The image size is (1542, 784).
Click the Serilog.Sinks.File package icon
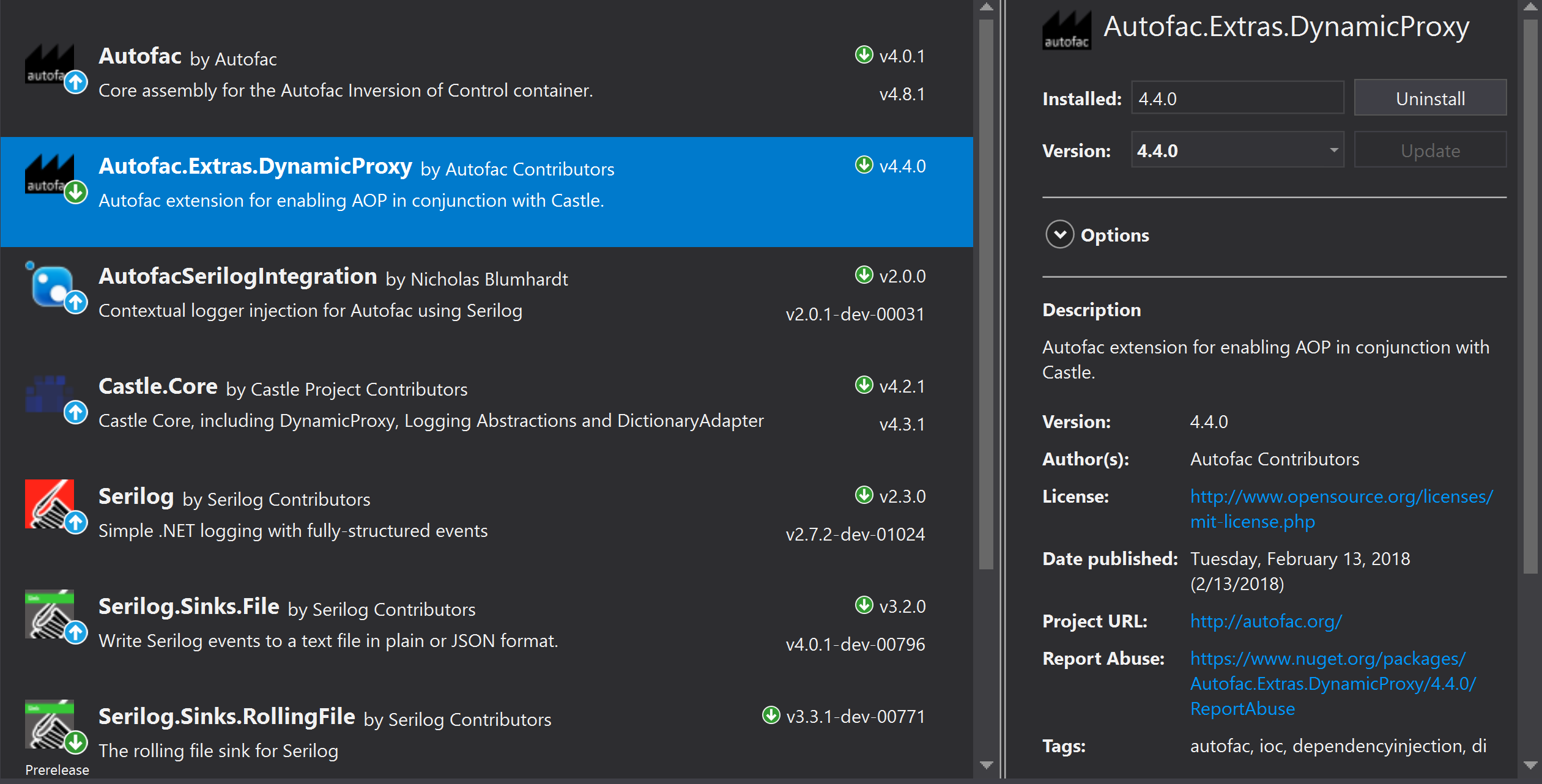click(49, 614)
